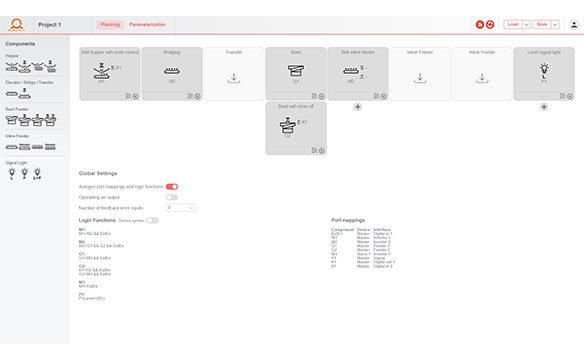The image size is (584, 360).
Task: Click the second empty Inline Feeder slot
Action: click(x=482, y=74)
